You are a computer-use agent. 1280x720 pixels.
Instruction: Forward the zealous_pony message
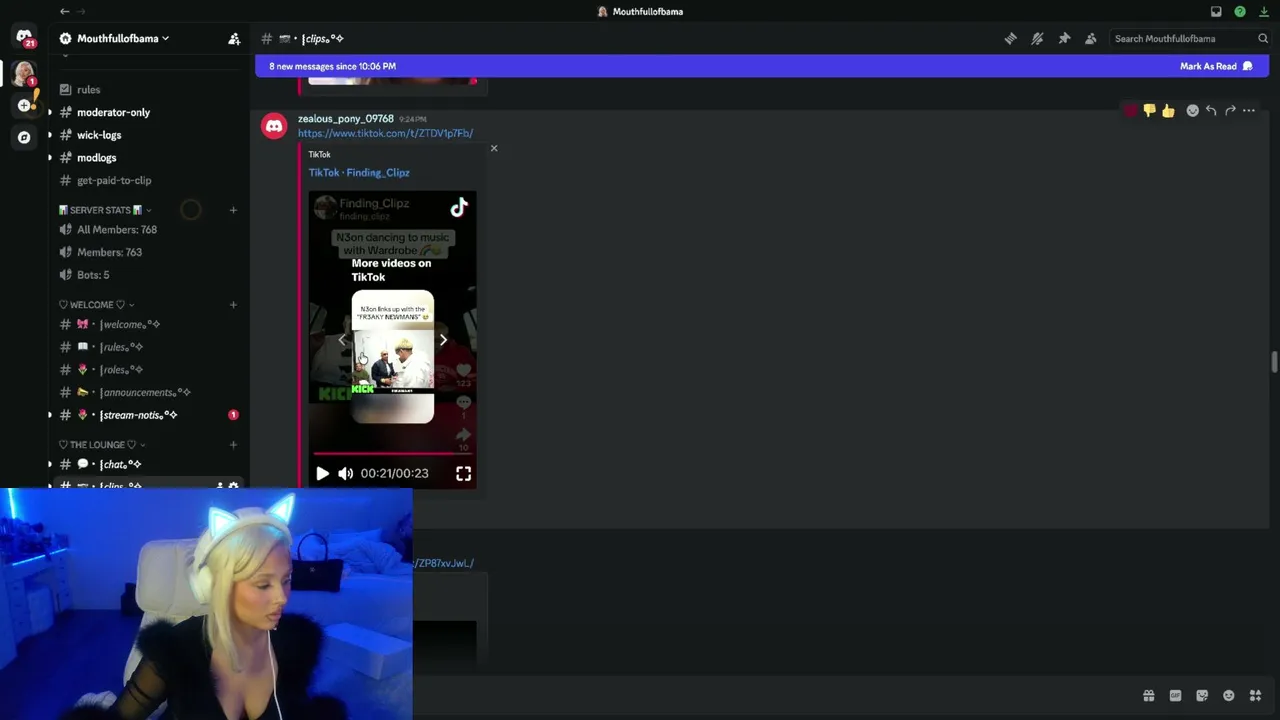click(1230, 111)
